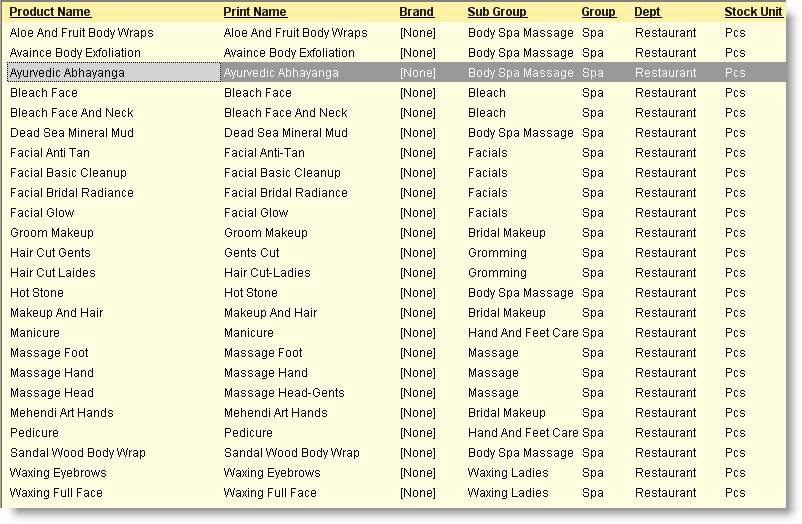Select the Facial Bridal Radiance product
The image size is (802, 524).
72,192
